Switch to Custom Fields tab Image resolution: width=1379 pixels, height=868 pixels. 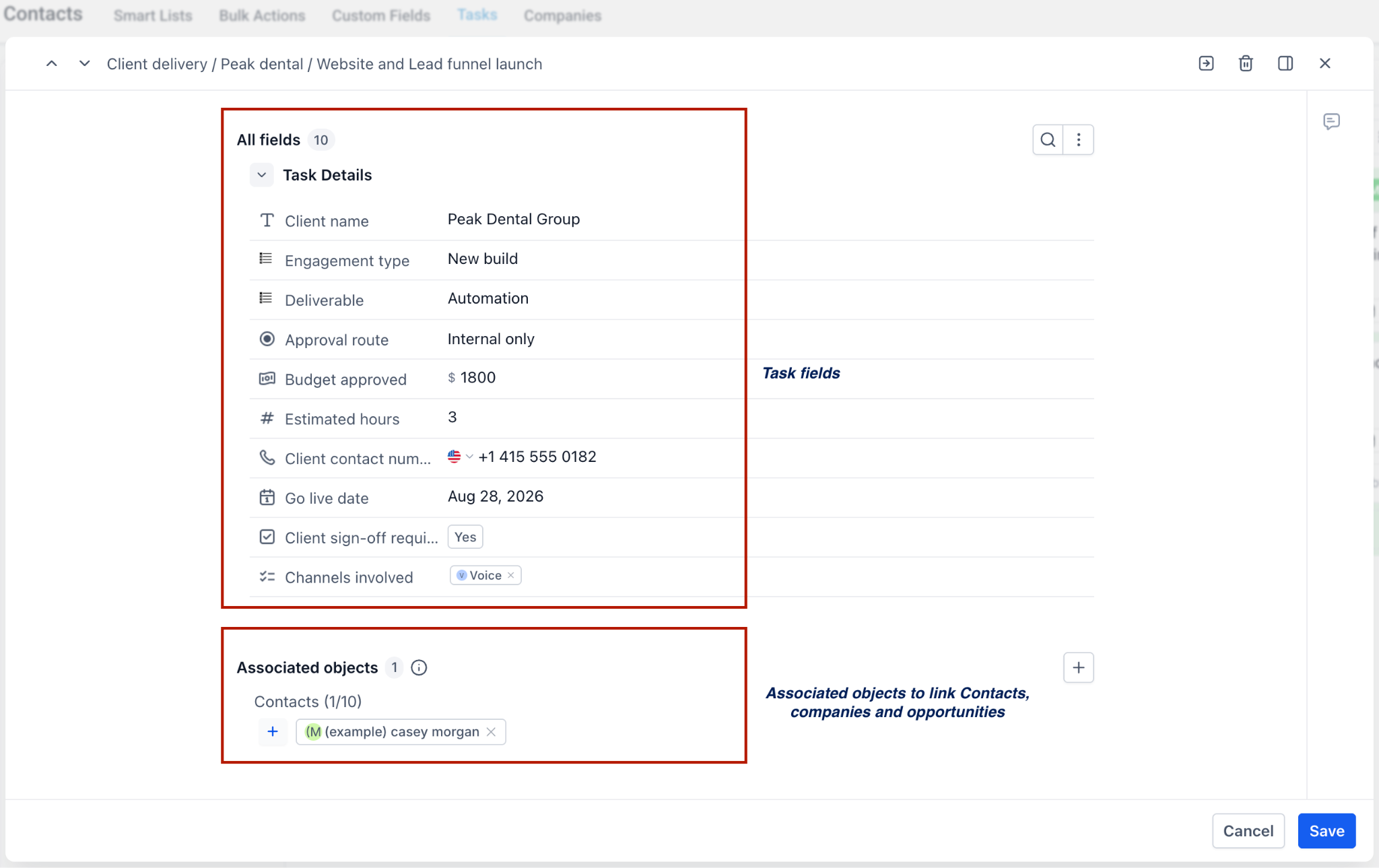click(381, 15)
